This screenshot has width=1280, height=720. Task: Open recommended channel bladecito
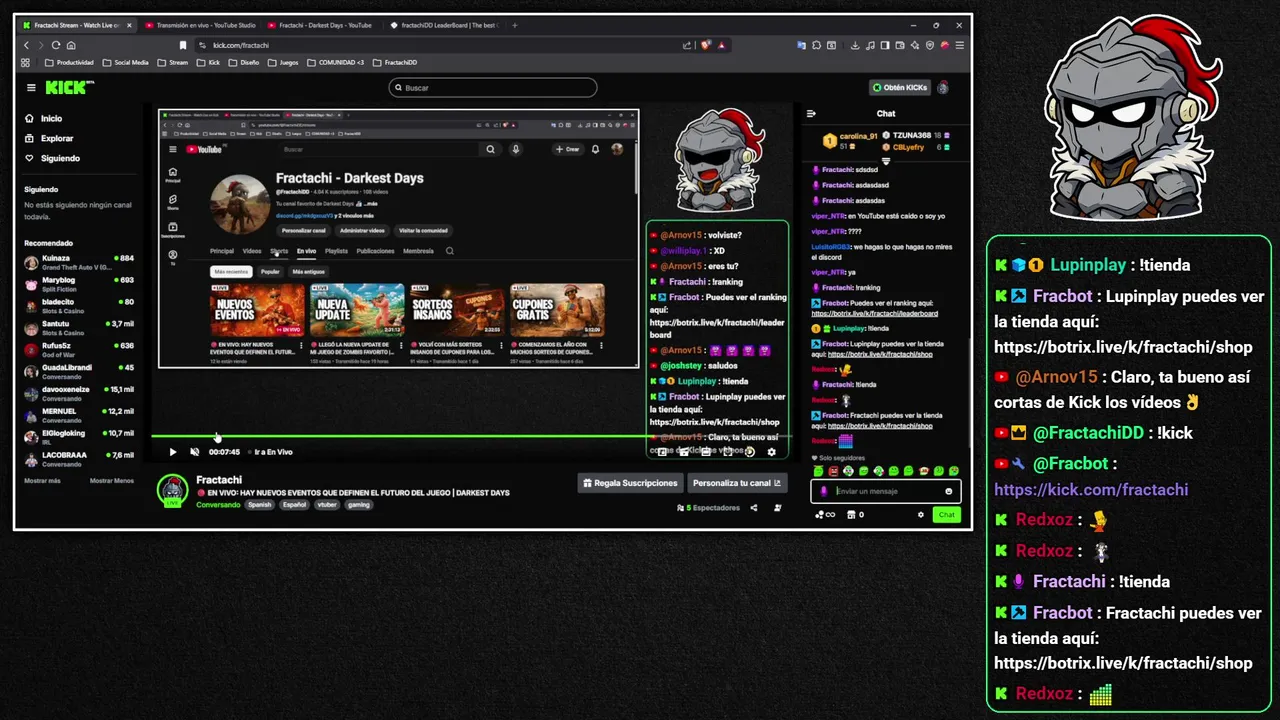pyautogui.click(x=79, y=305)
